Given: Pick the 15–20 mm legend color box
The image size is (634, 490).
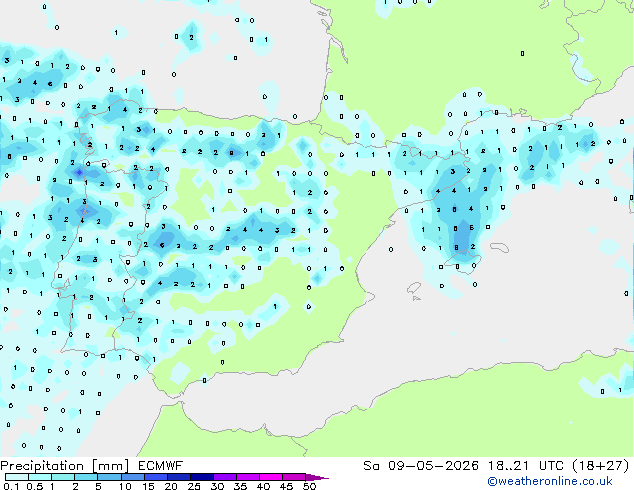Looking at the screenshot, I should (x=156, y=477).
